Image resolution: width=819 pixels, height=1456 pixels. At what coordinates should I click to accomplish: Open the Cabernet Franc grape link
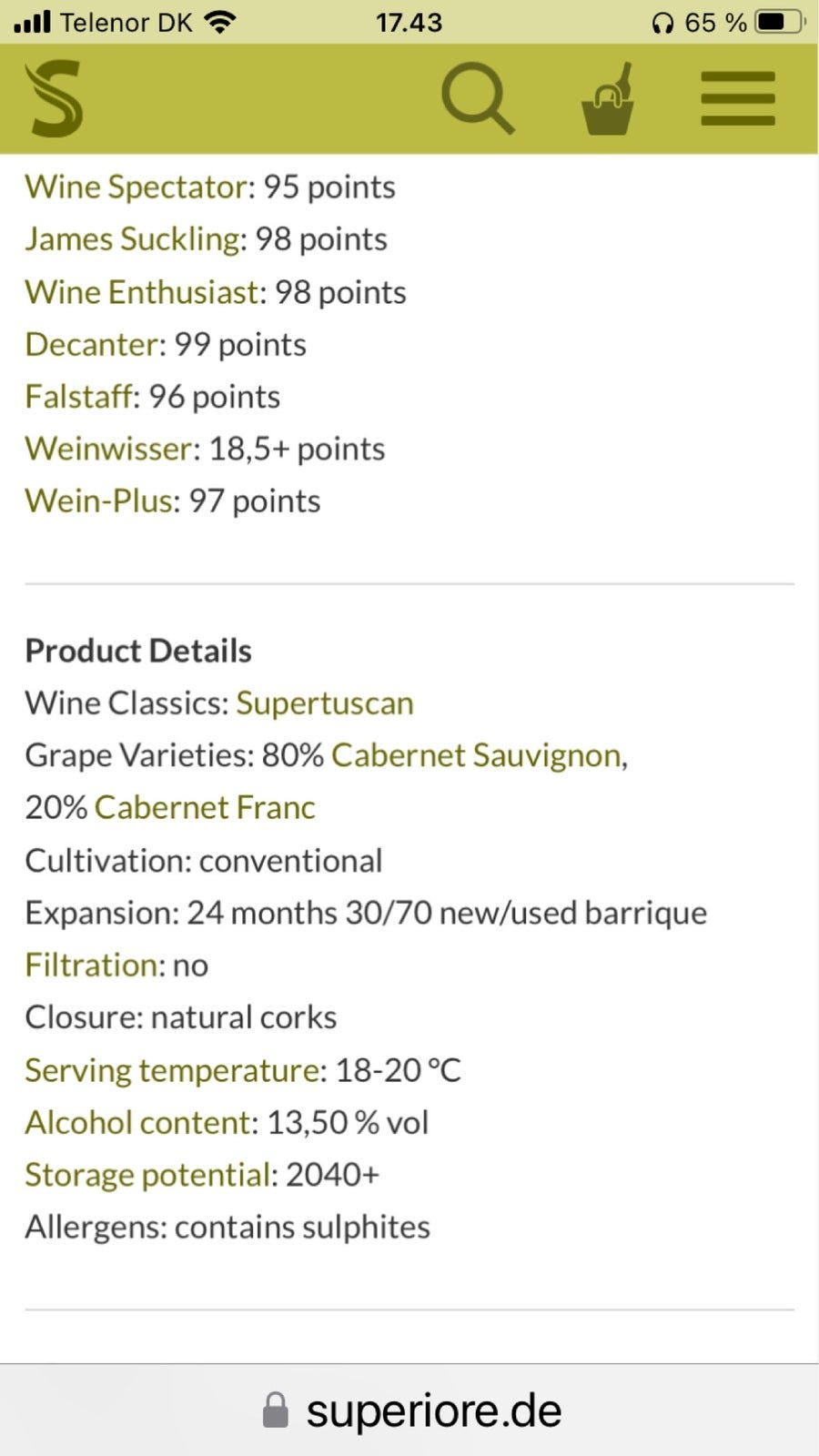(205, 807)
